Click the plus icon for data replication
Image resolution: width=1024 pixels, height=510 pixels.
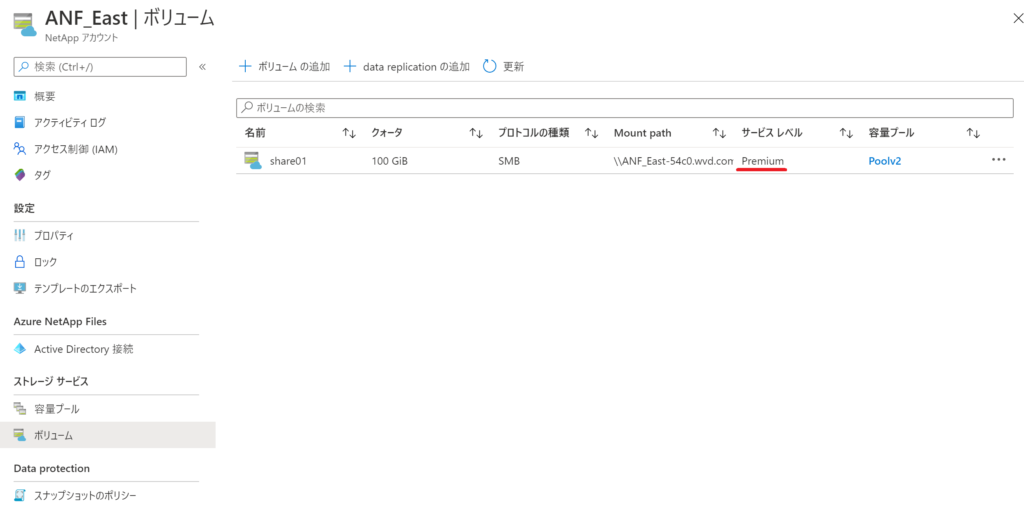coord(350,66)
